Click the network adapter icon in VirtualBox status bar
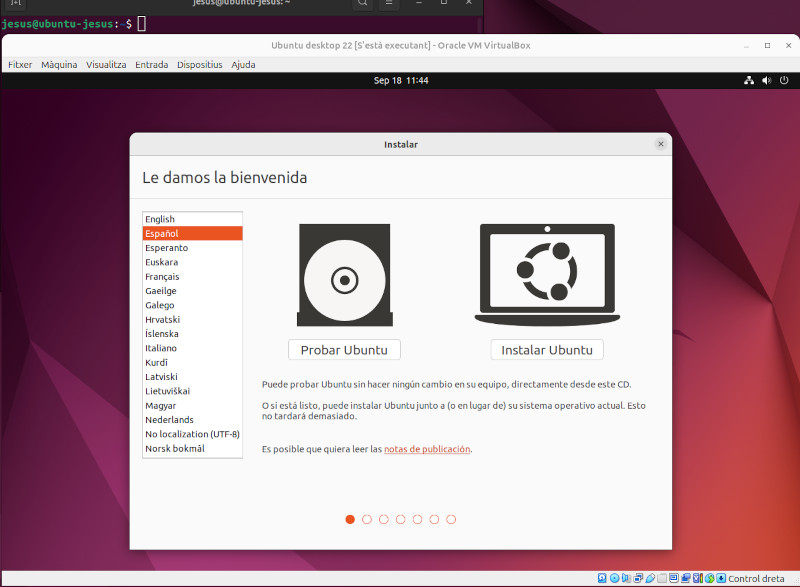The height and width of the screenshot is (587, 800). click(638, 578)
